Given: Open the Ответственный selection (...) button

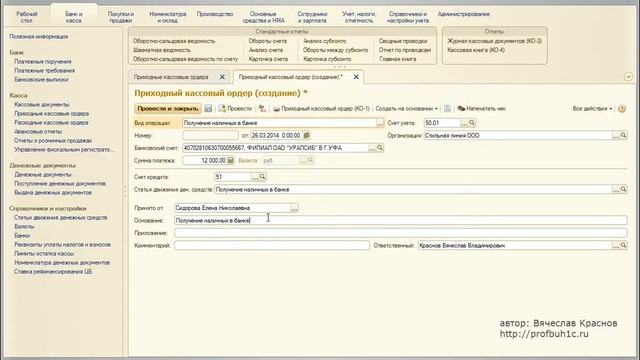Looking at the screenshot, I should click(616, 245).
